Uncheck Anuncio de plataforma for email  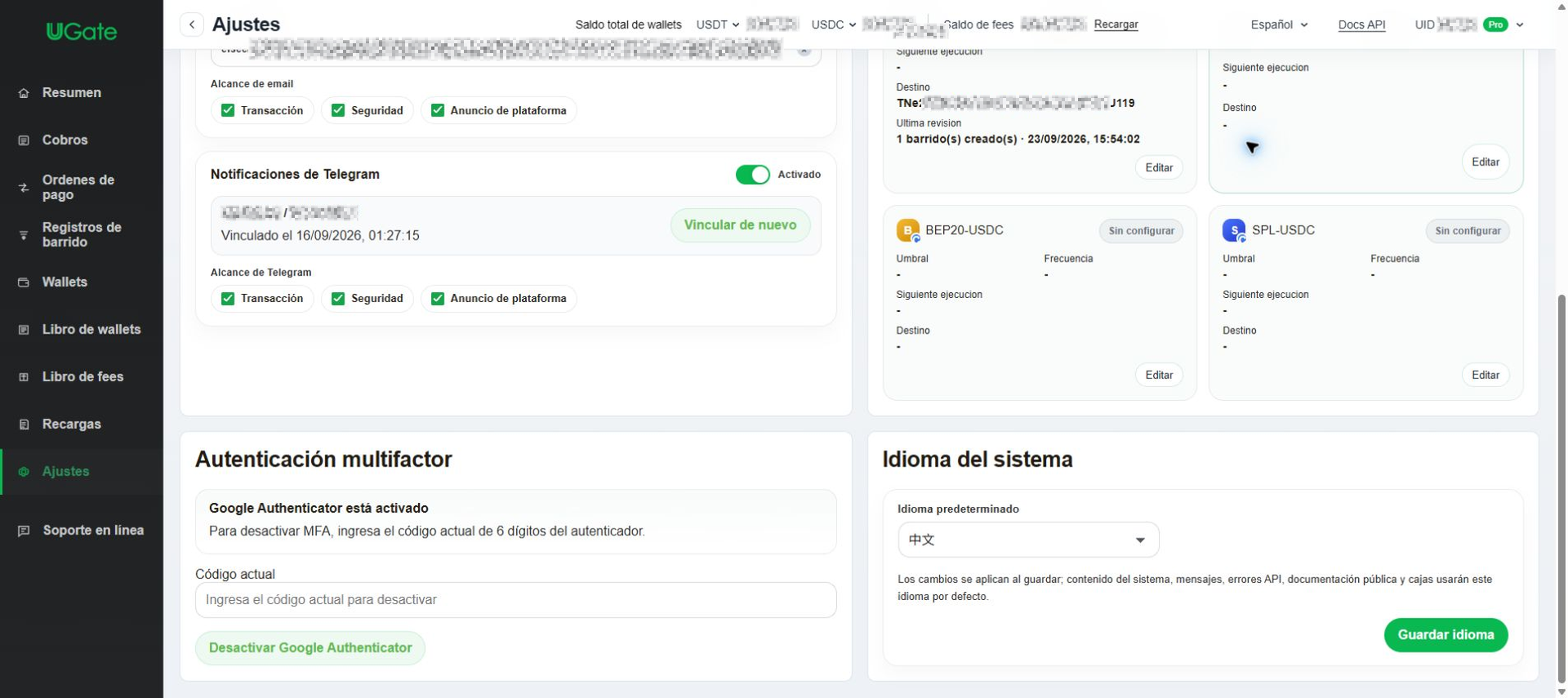point(438,110)
